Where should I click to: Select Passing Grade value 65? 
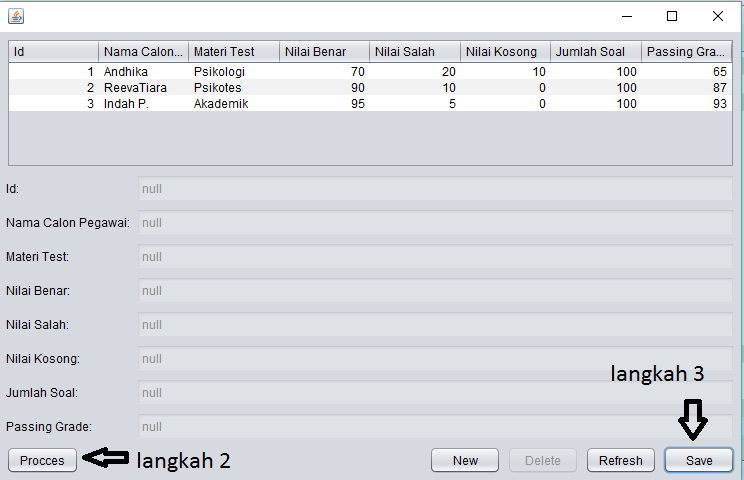(687, 72)
